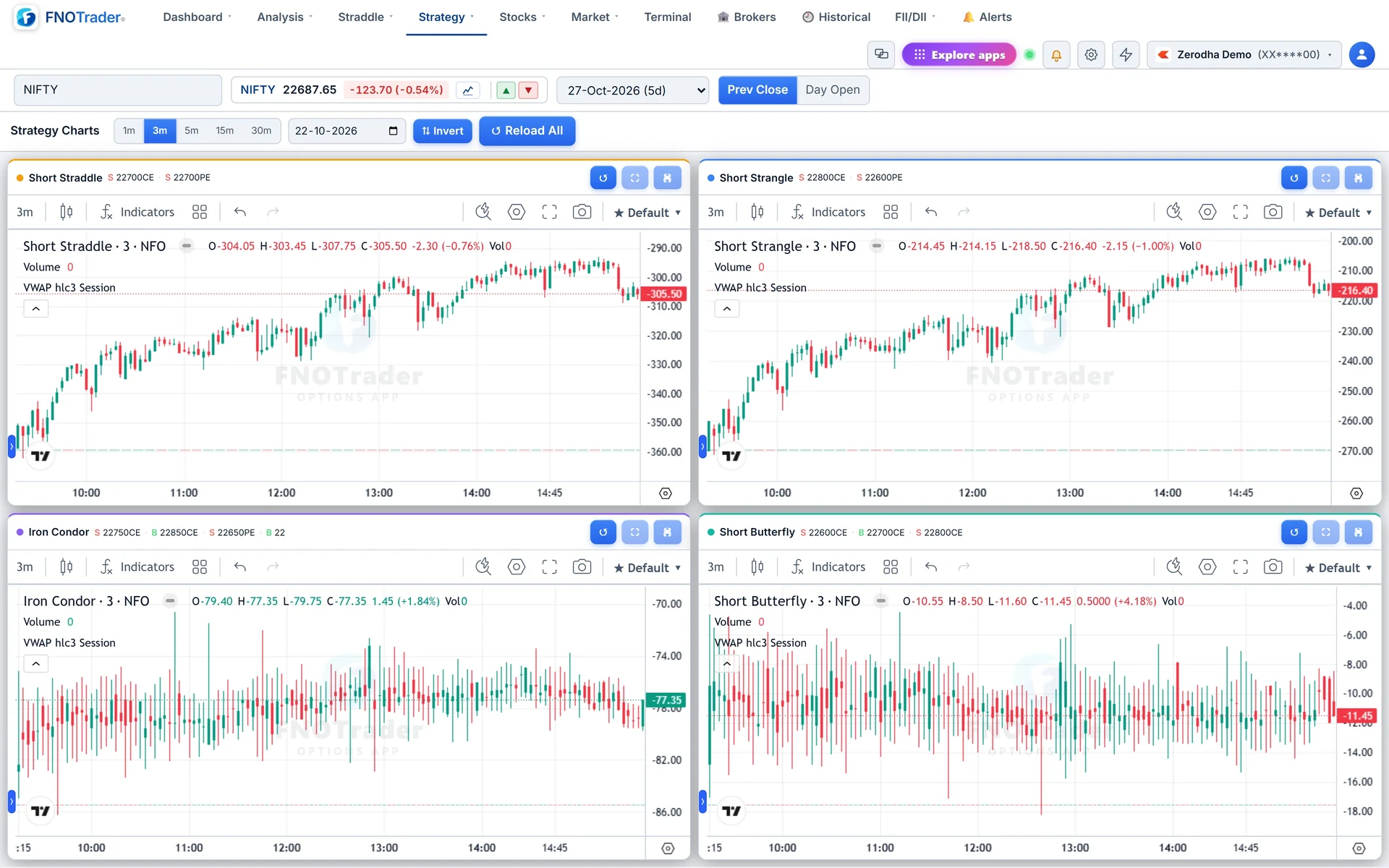Open the Straddle menu
Viewport: 1389px width, 868px height.
(365, 17)
